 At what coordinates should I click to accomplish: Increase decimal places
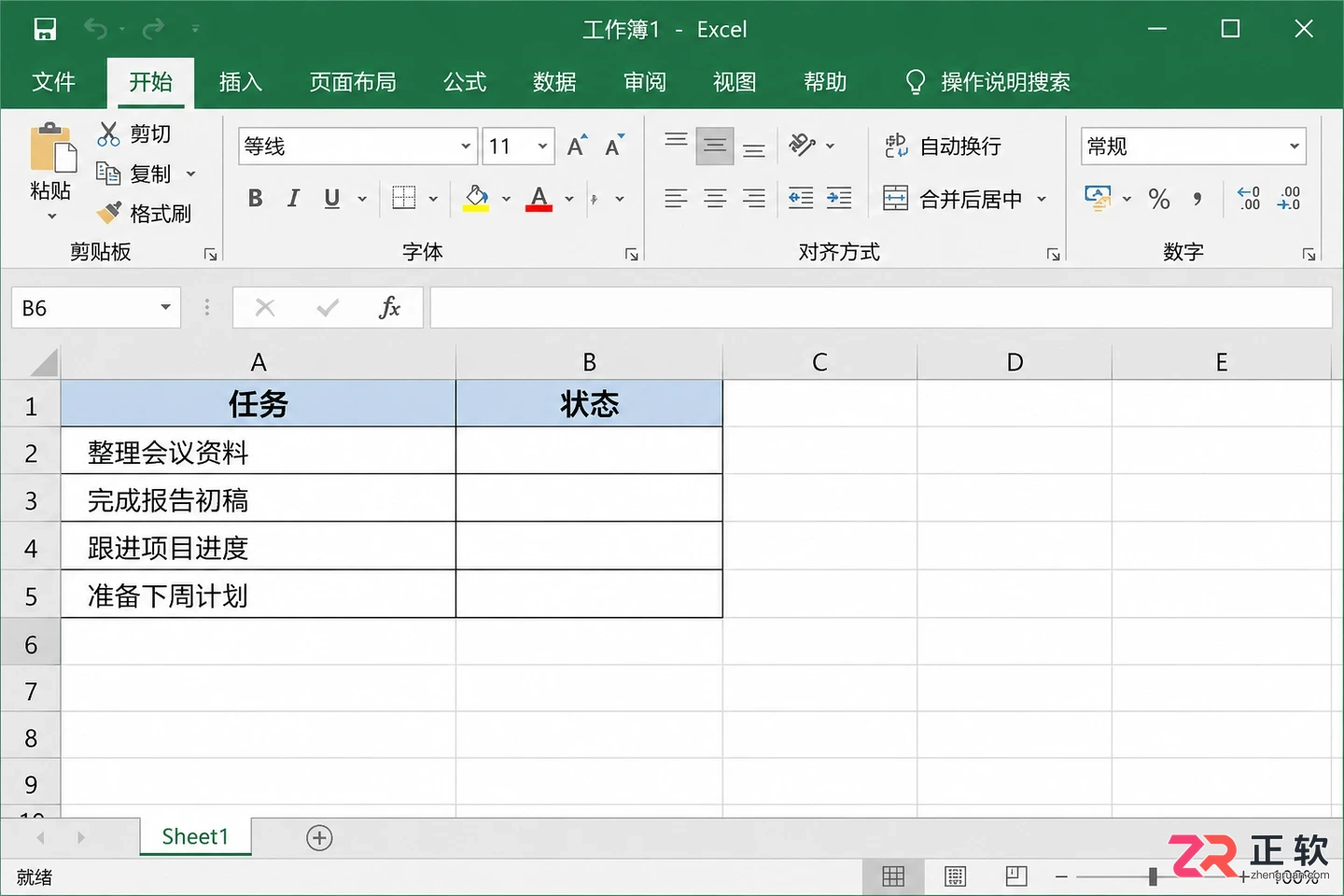click(1249, 198)
